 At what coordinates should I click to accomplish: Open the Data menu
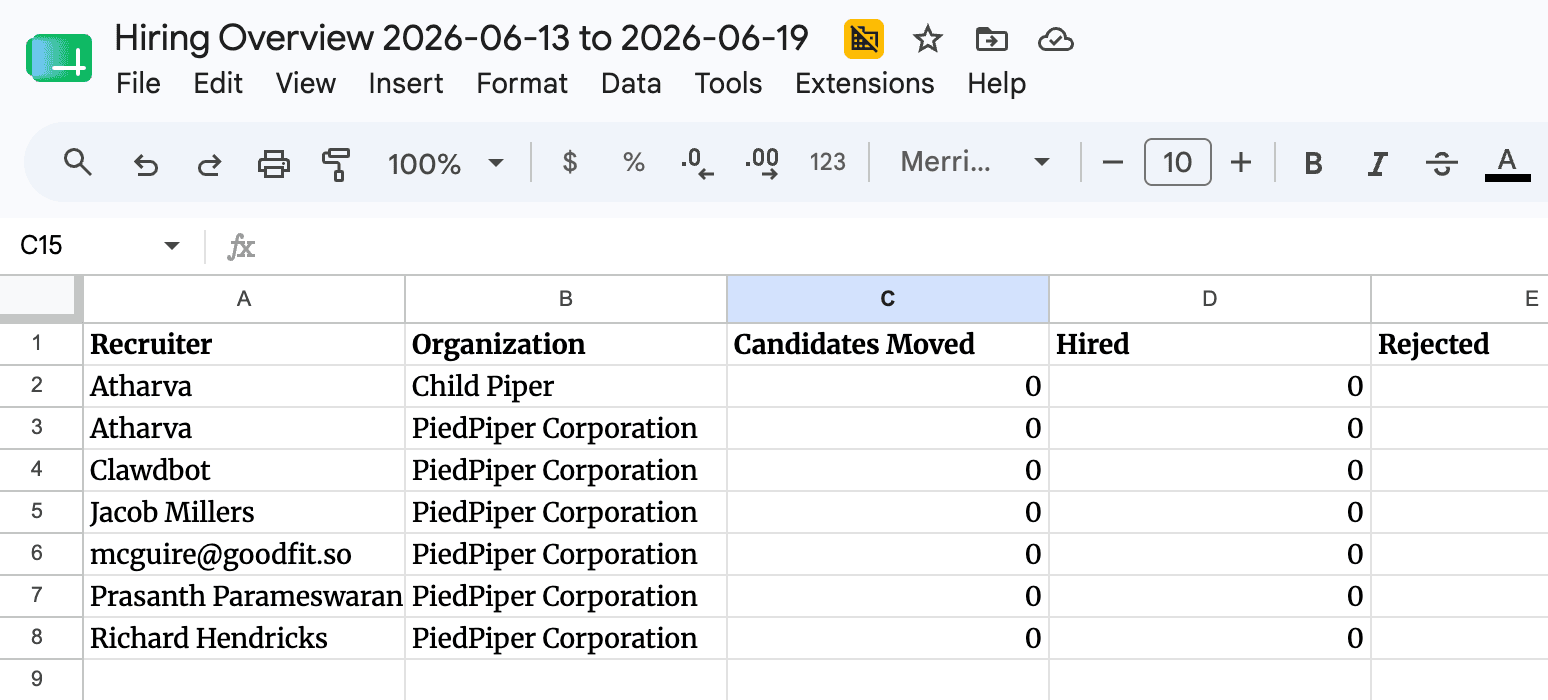631,83
